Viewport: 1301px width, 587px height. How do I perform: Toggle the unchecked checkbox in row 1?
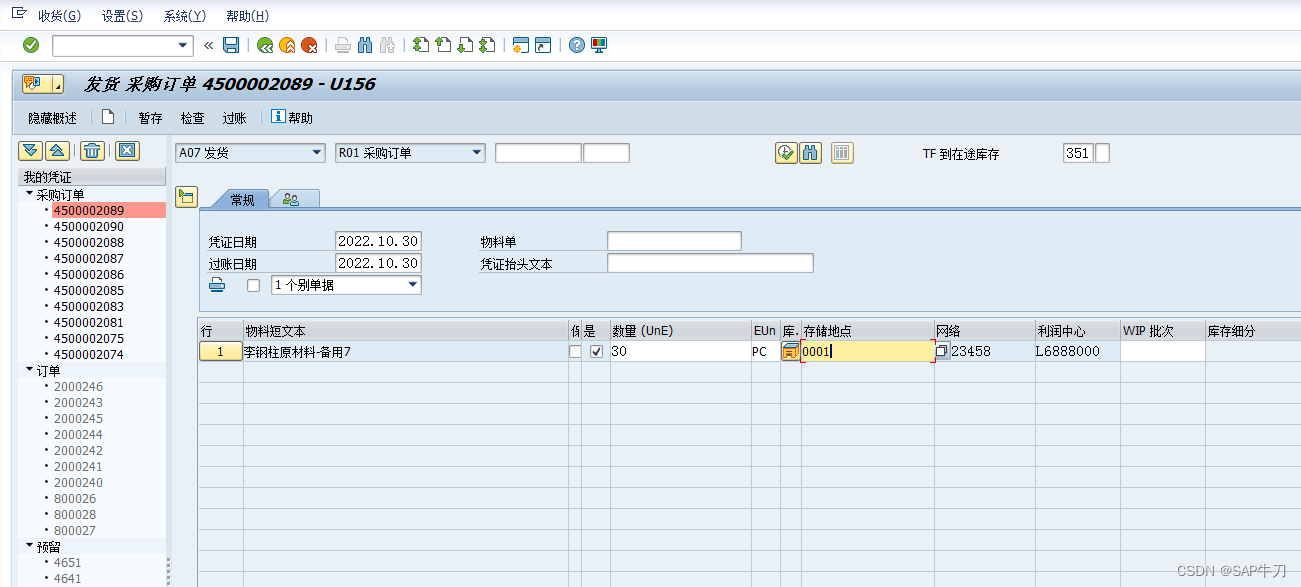pyautogui.click(x=574, y=351)
